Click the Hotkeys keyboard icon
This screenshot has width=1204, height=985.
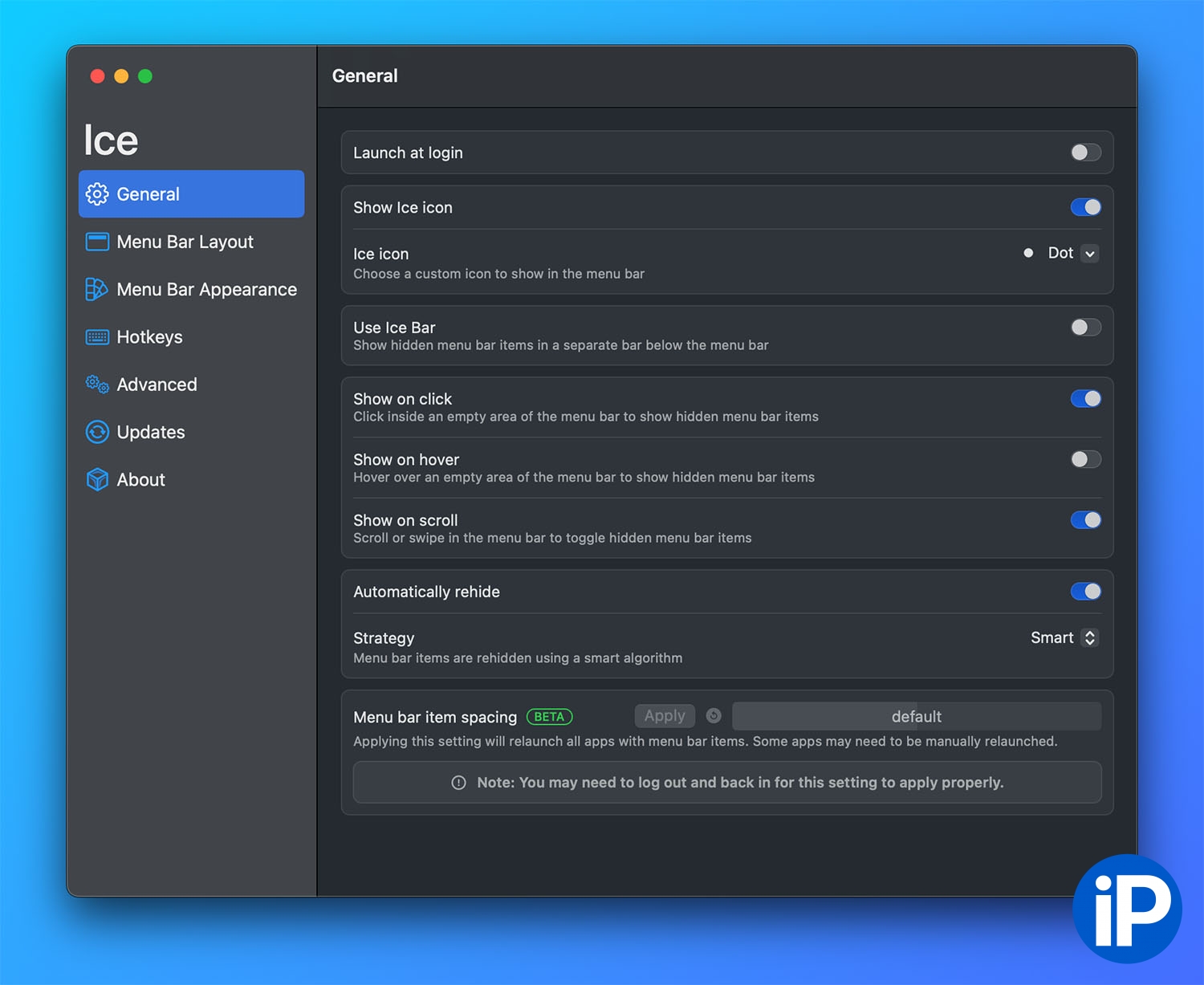[97, 337]
